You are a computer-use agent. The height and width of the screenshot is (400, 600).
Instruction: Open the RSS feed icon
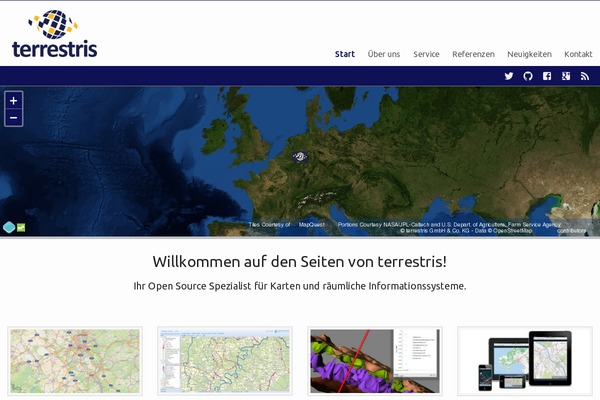[585, 76]
